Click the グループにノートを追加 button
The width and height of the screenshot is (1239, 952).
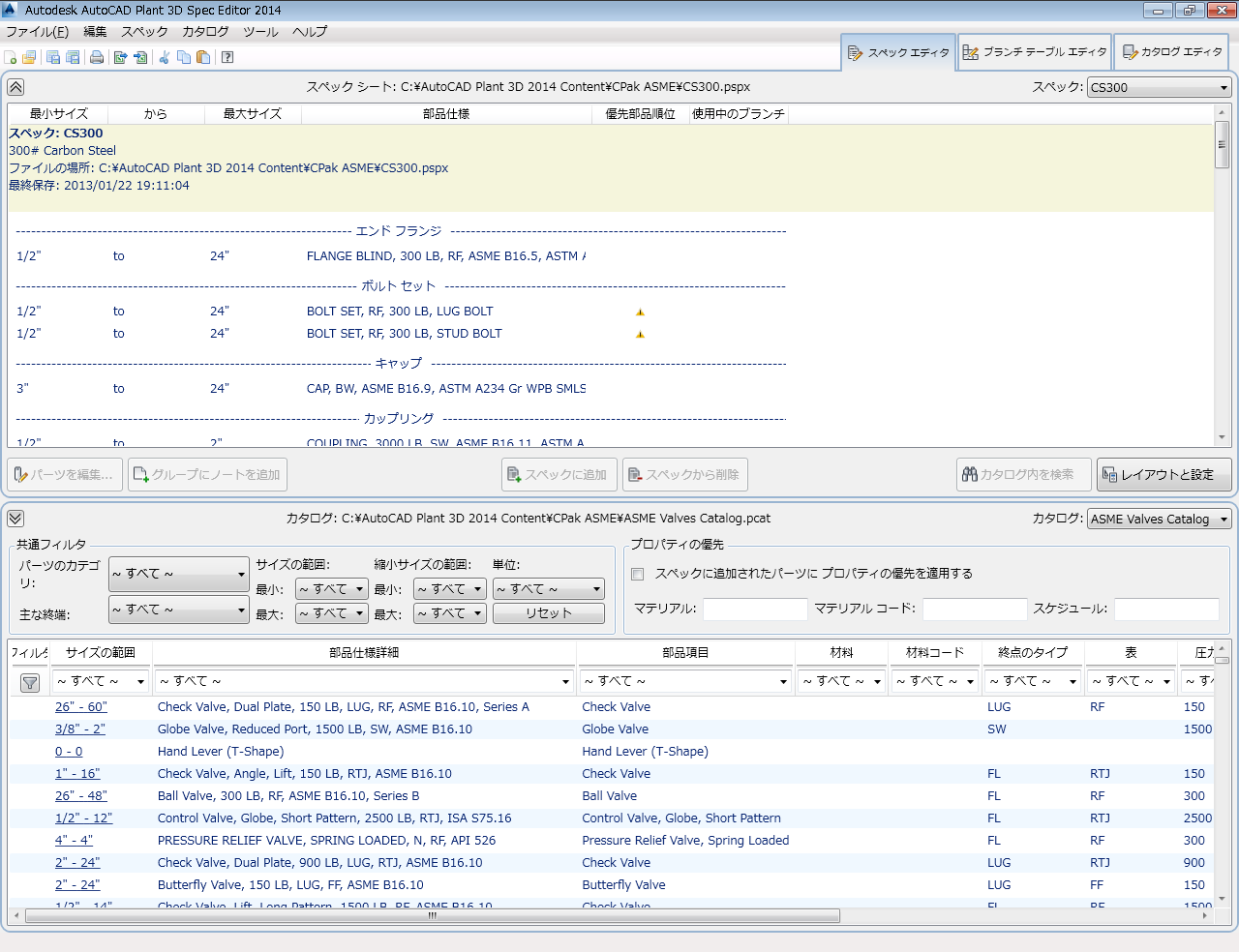207,475
